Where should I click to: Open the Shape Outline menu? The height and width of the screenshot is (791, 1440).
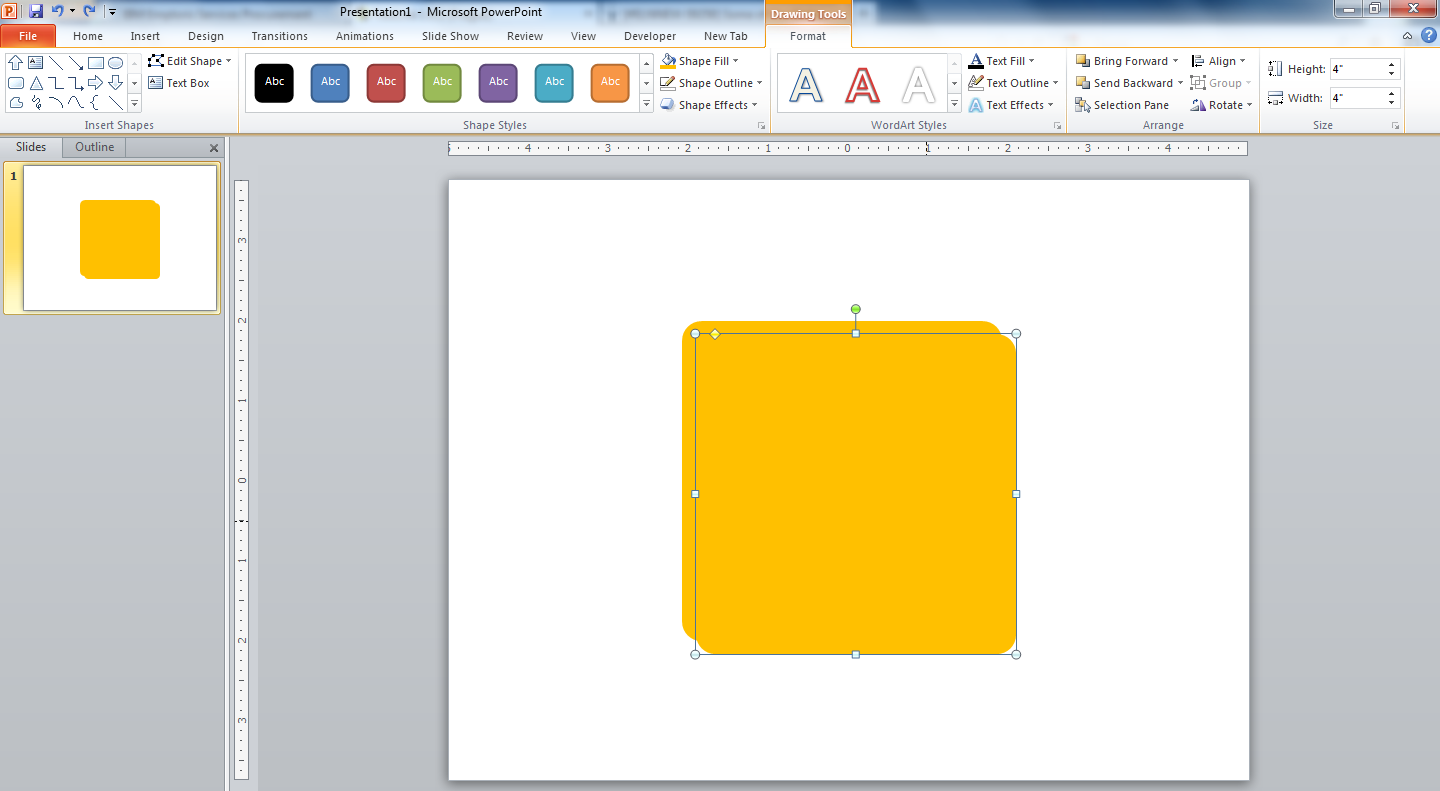click(x=712, y=83)
